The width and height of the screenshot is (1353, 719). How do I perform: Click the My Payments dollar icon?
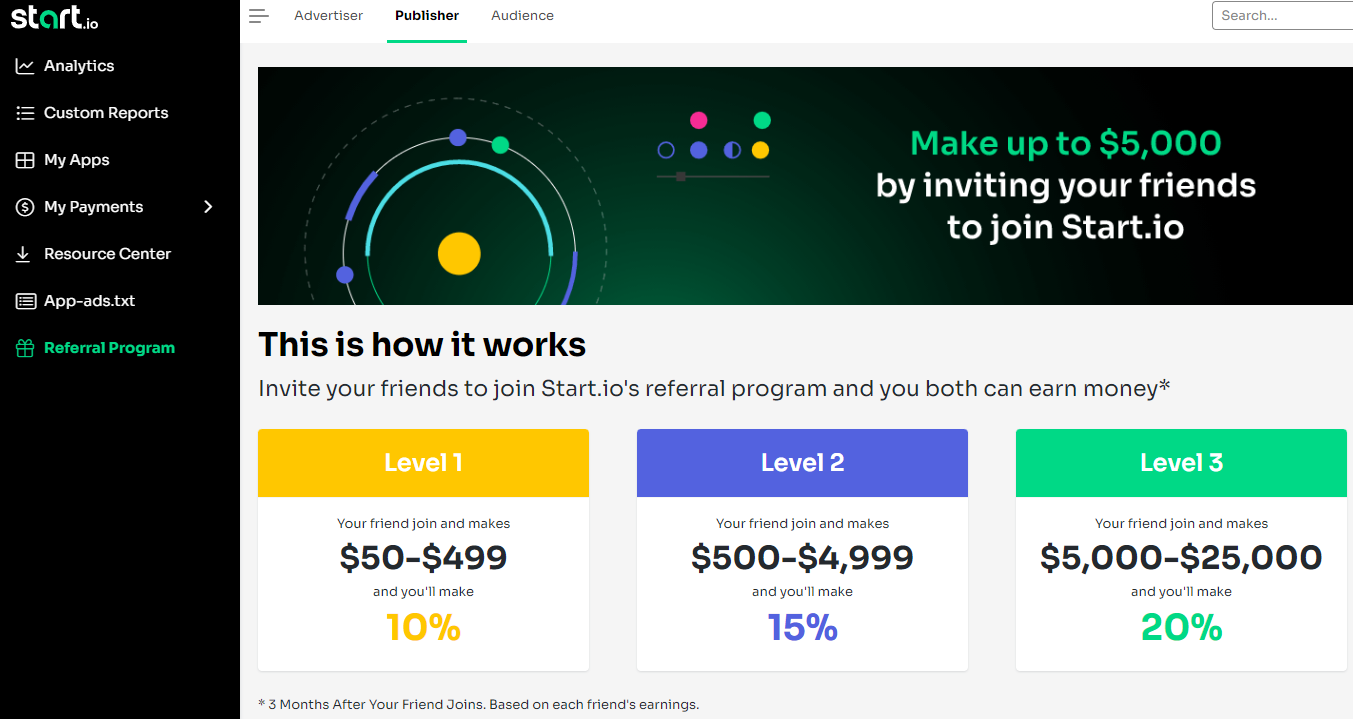click(25, 207)
